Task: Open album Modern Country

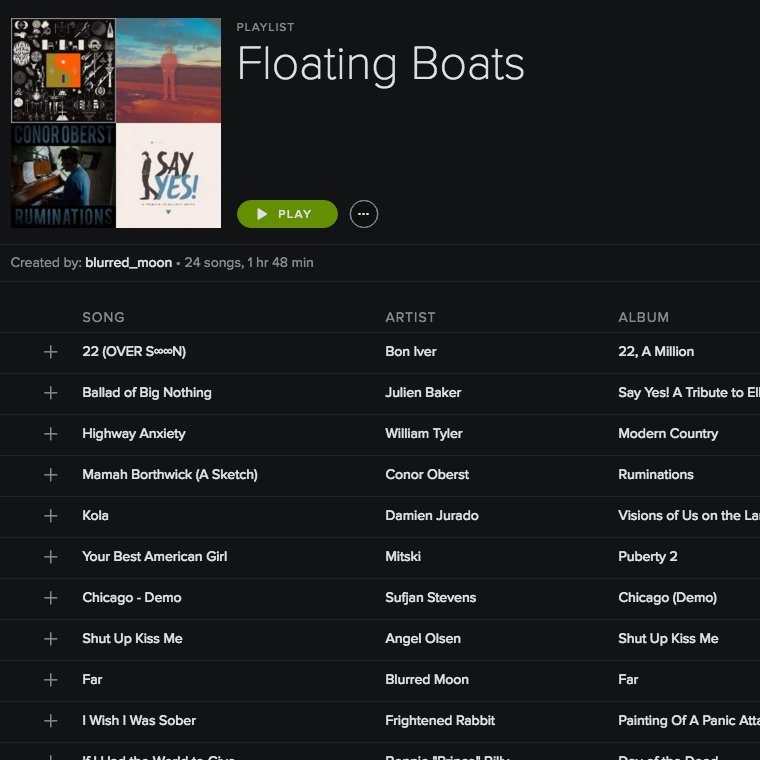Action: (668, 434)
